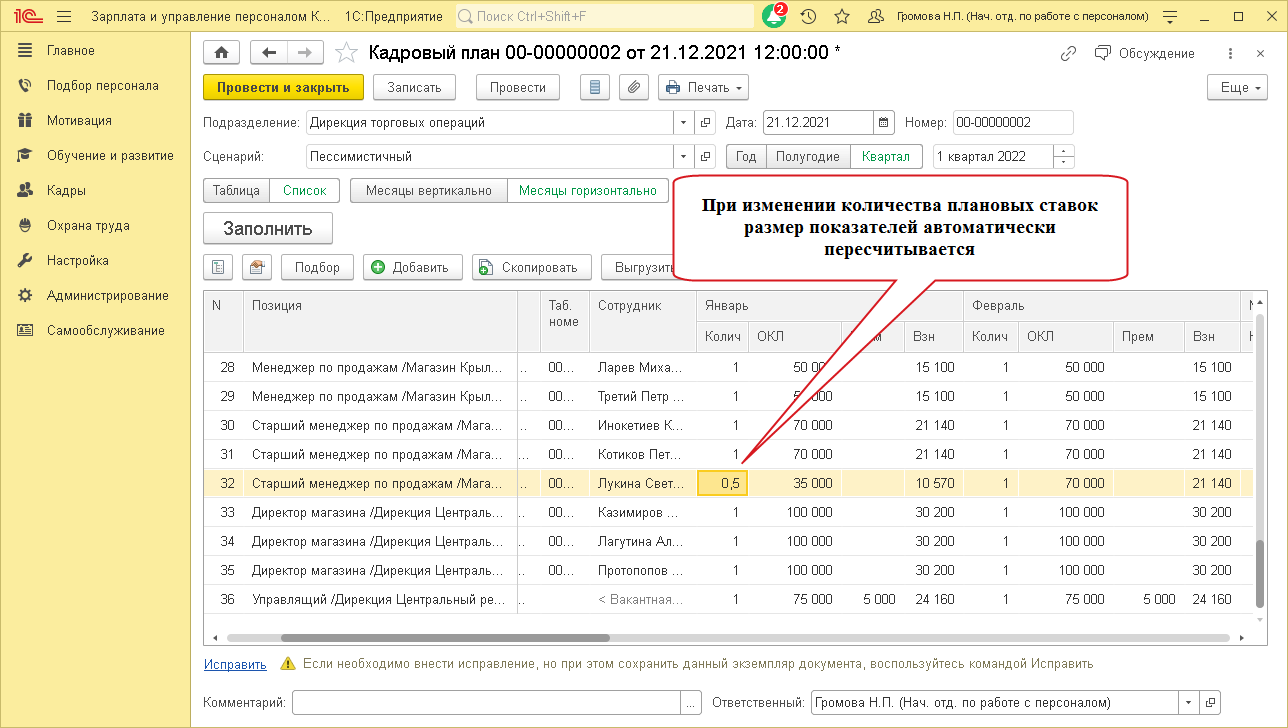Open the history clock icon
This screenshot has height=728, width=1288.
pyautogui.click(x=809, y=16)
